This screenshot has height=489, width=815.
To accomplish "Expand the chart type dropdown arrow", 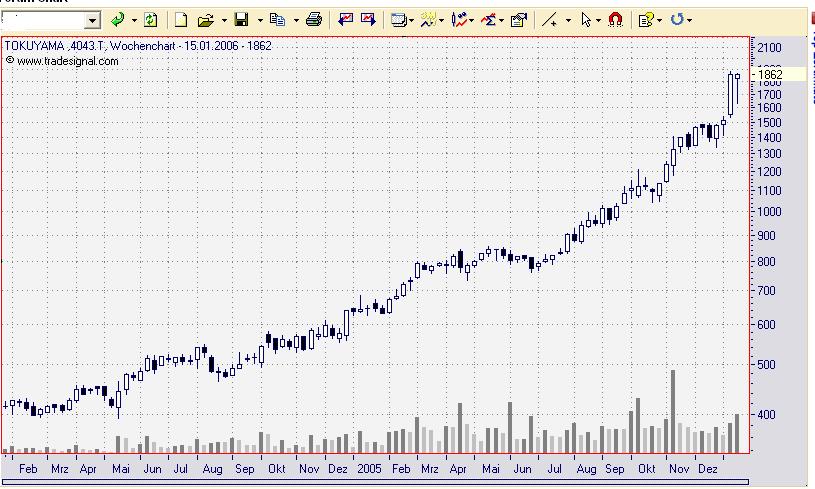I will [471, 21].
